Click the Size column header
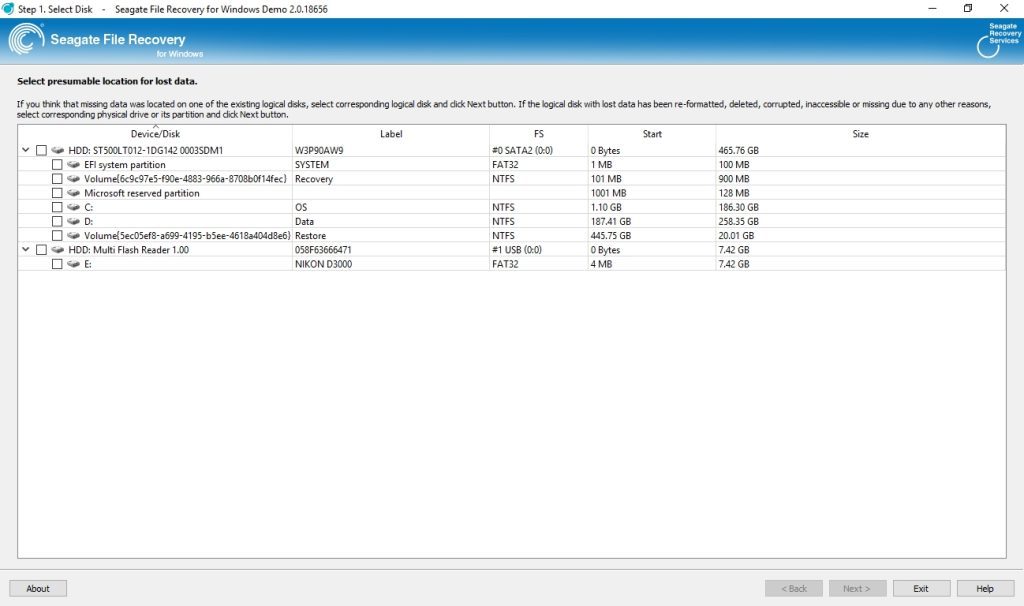Image resolution: width=1024 pixels, height=606 pixels. [860, 133]
